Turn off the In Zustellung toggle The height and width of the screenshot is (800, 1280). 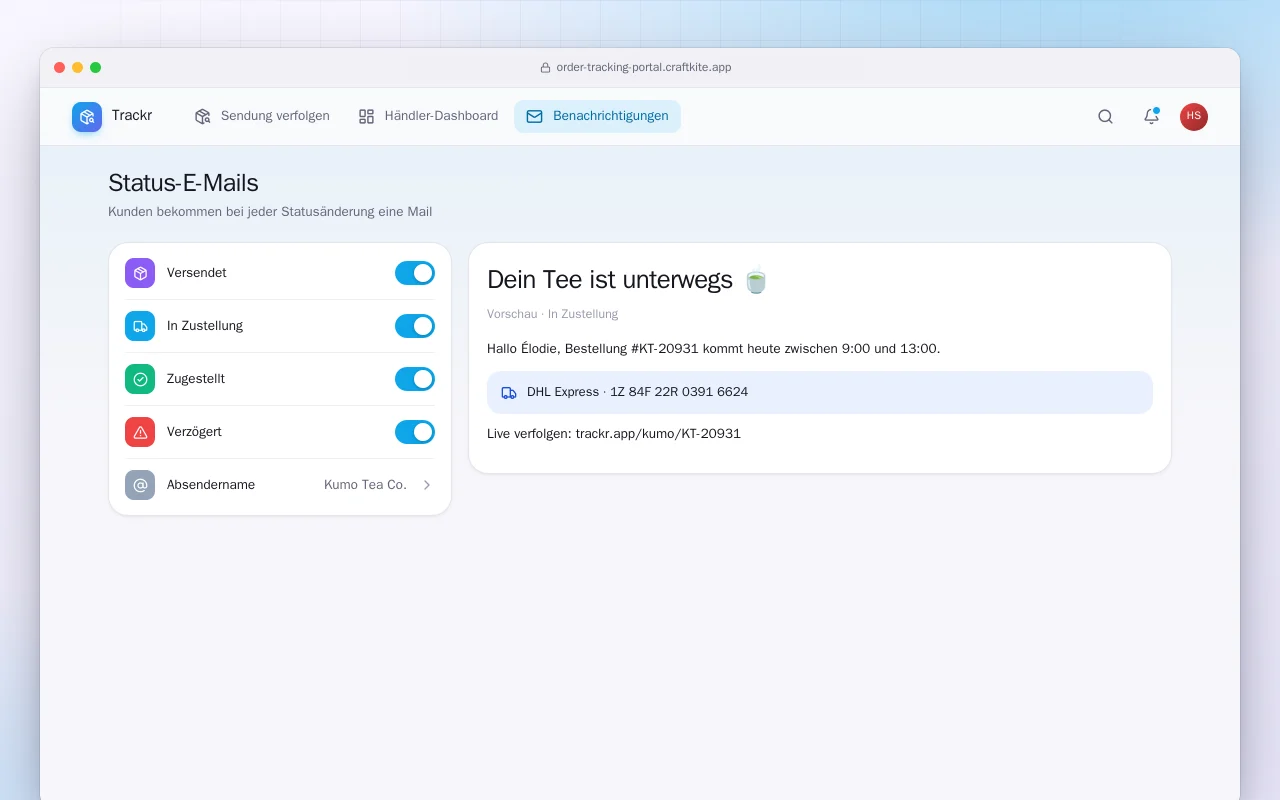[415, 326]
